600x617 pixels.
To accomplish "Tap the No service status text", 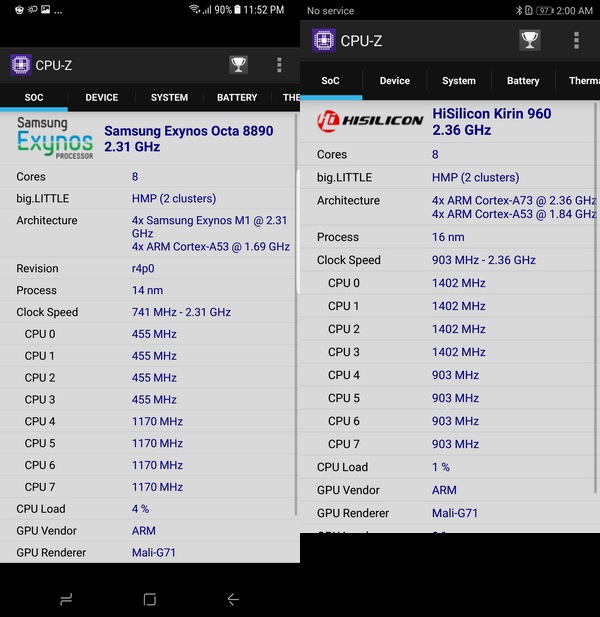I will point(330,11).
